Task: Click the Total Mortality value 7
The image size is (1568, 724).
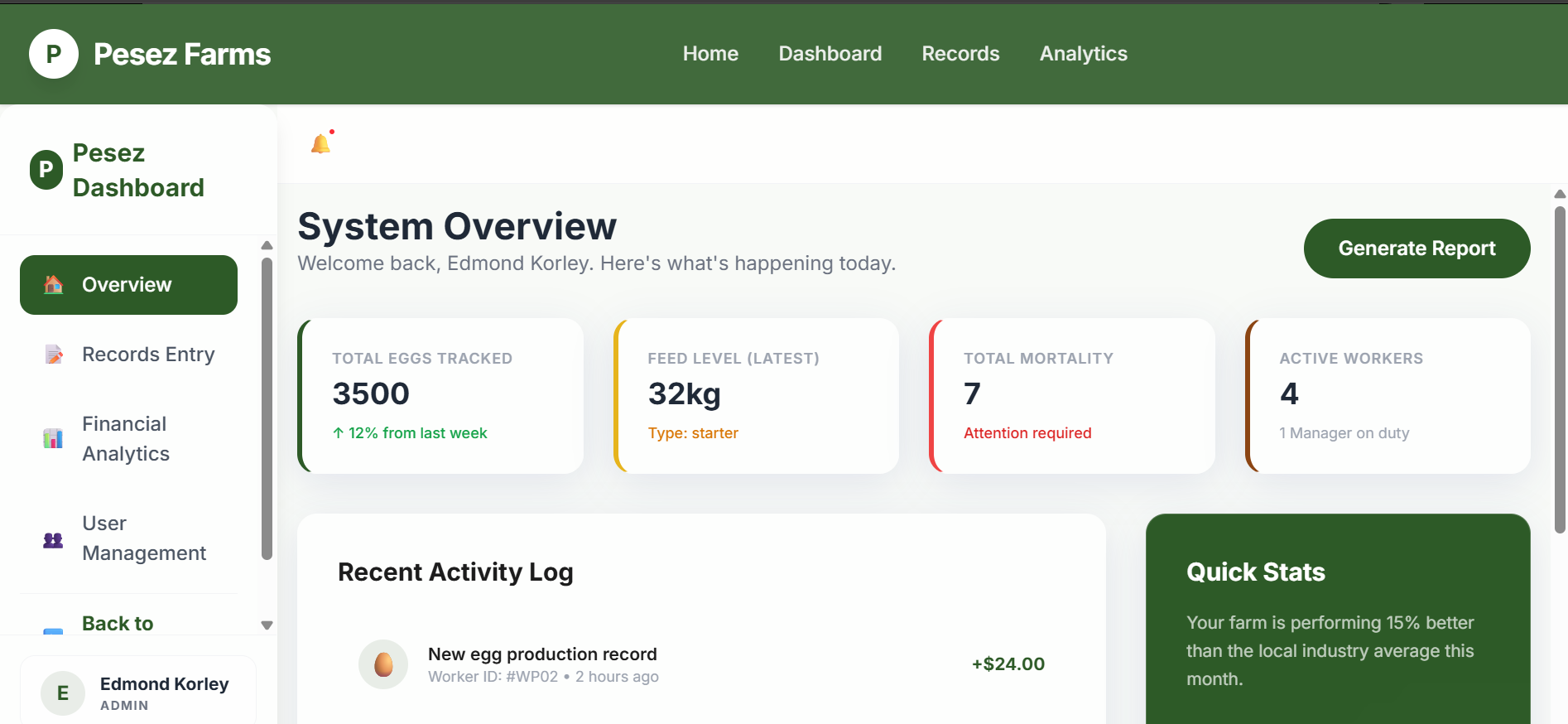Action: click(x=972, y=393)
